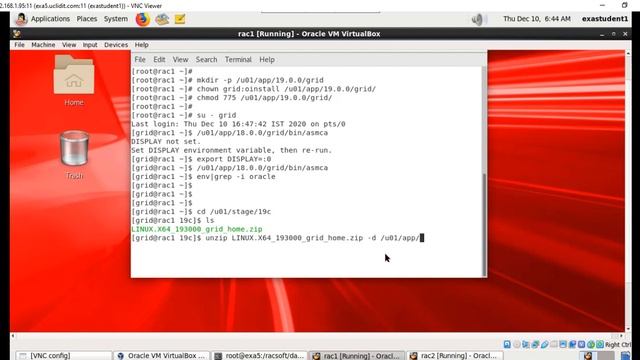Open VirtualBox File menu

pyautogui.click(x=19, y=45)
